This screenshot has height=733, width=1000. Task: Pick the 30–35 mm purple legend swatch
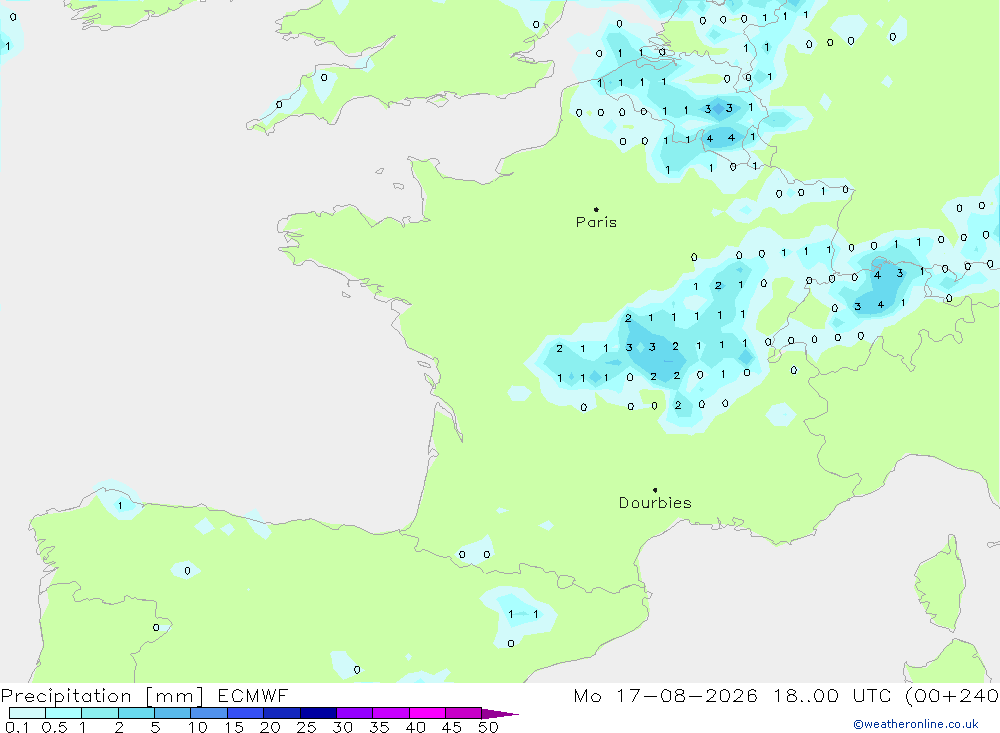click(355, 713)
